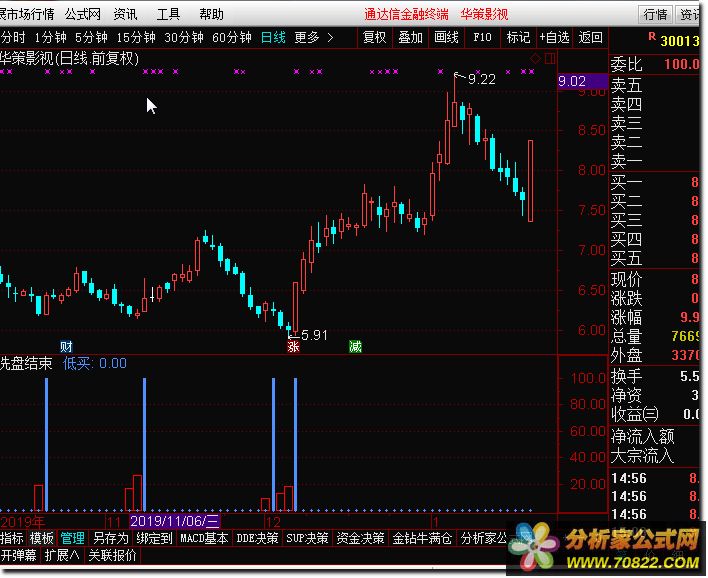Click the 委比 row in quote panel

coord(655,64)
